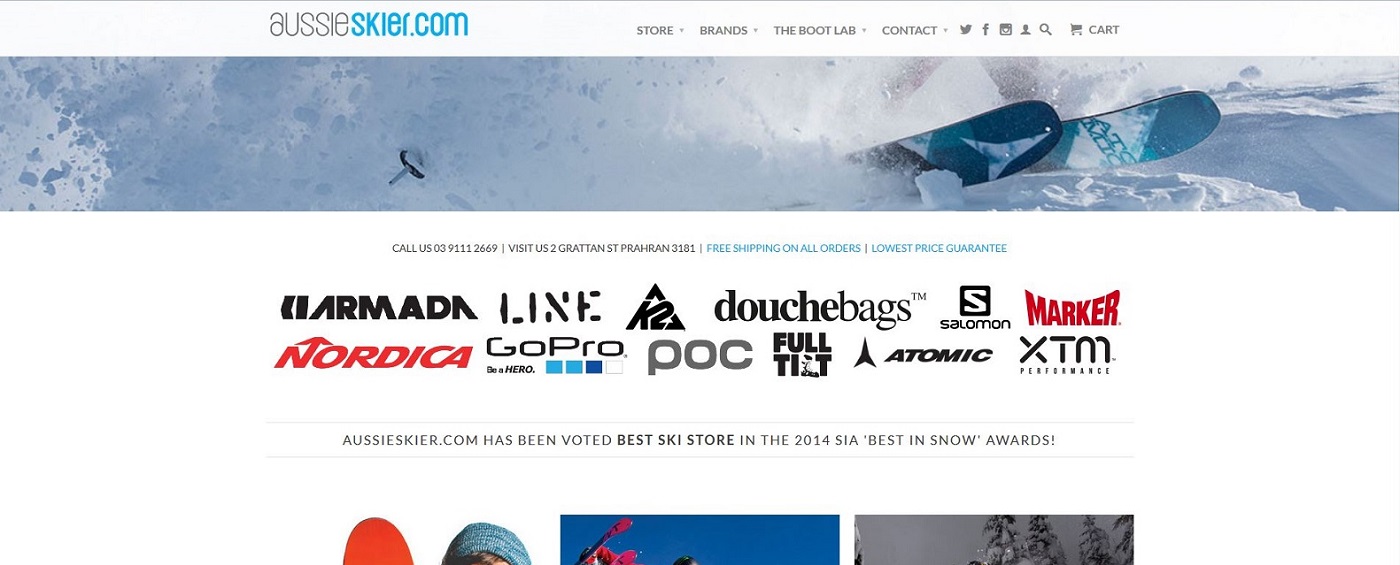Expand the Contact dropdown menu
This screenshot has height=565, width=1400.
tap(915, 30)
